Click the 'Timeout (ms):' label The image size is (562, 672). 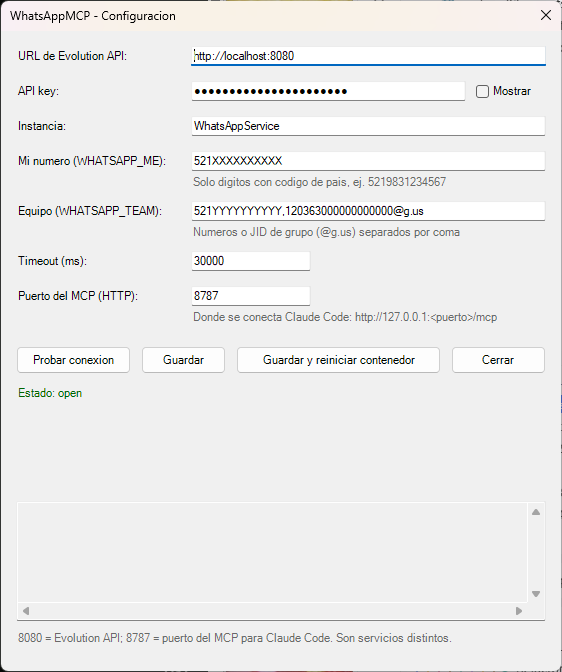pyautogui.click(x=52, y=261)
